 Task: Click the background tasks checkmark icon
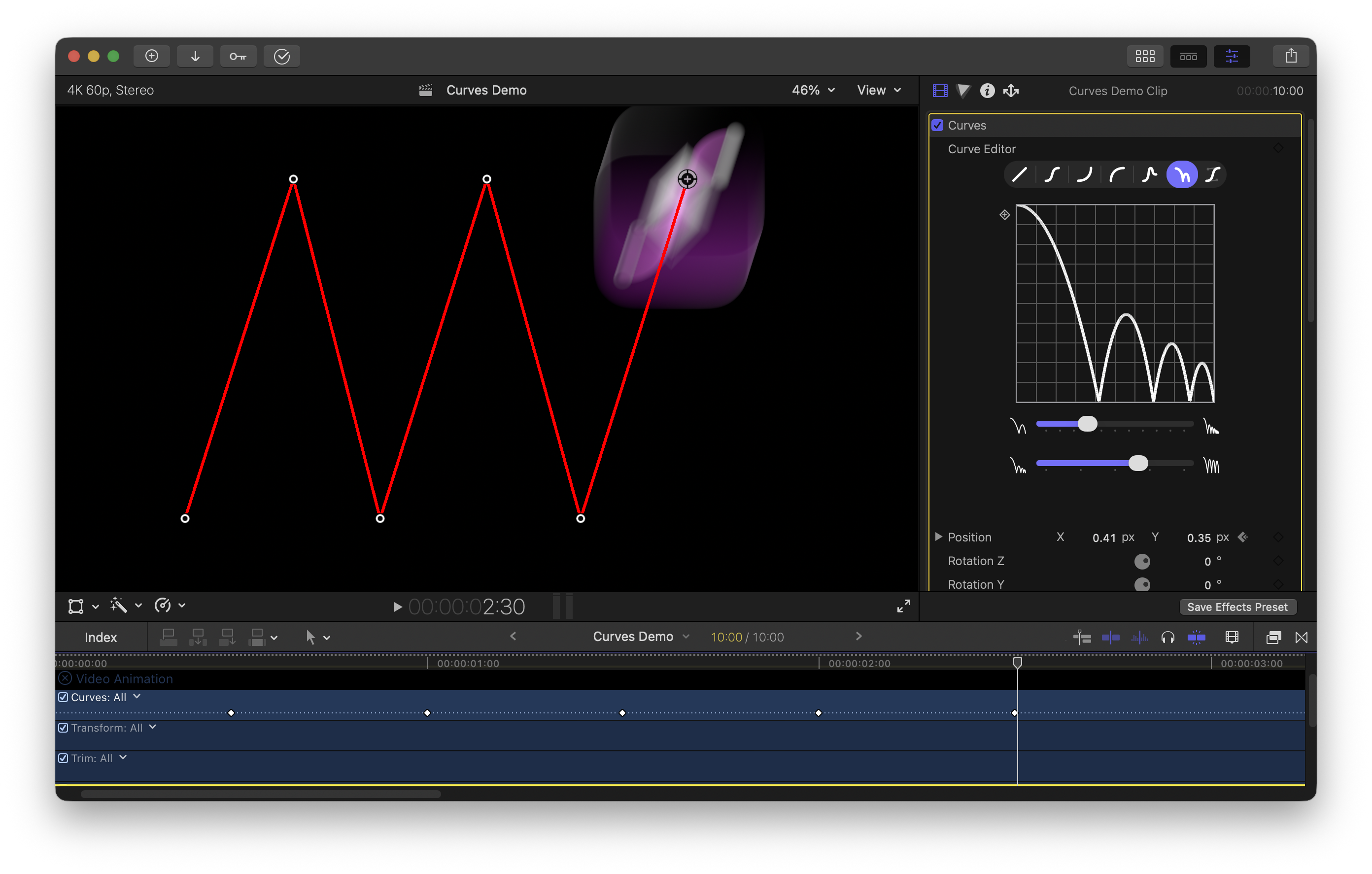point(281,56)
